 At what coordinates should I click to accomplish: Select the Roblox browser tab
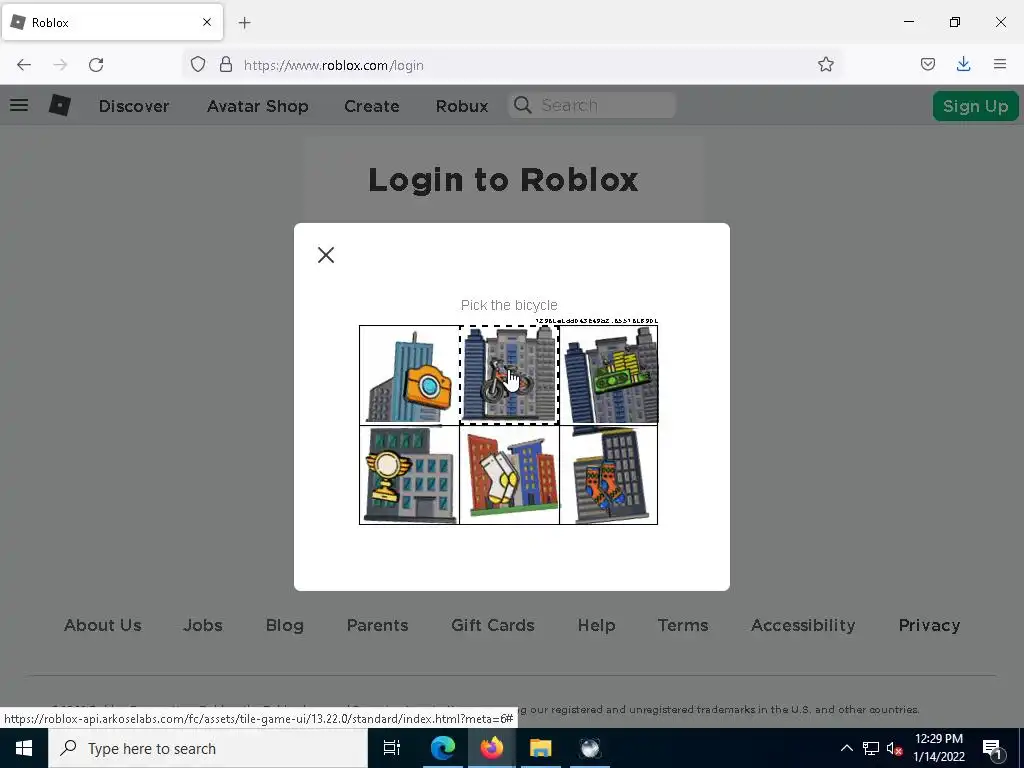click(112, 22)
